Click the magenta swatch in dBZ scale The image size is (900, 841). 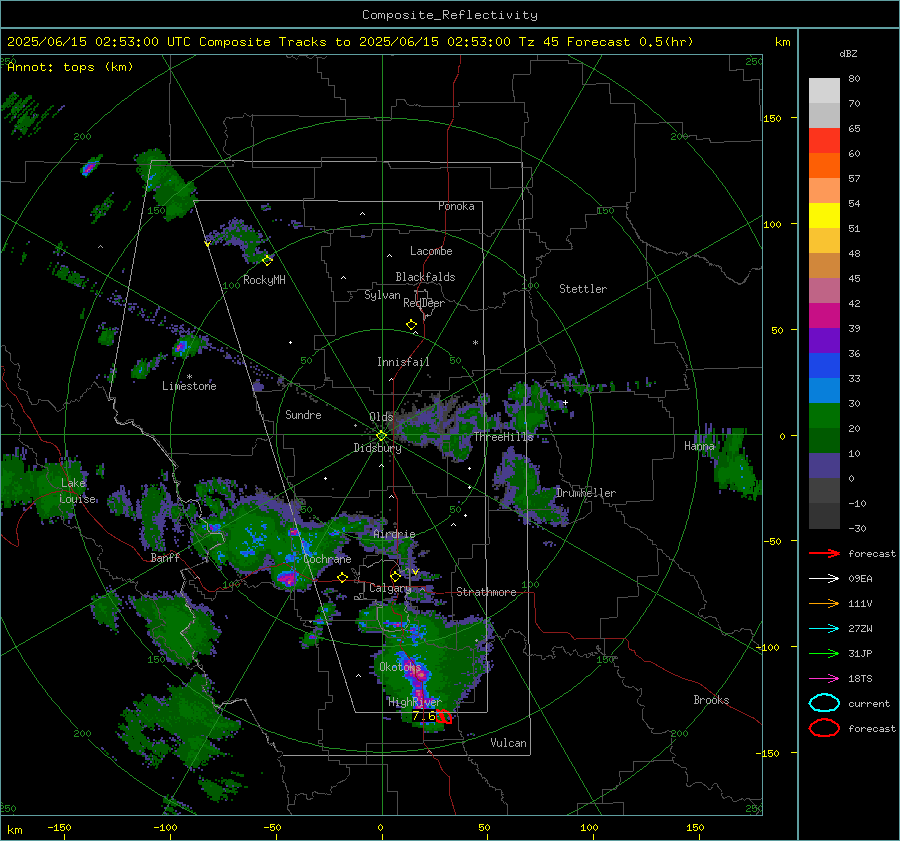(x=824, y=315)
